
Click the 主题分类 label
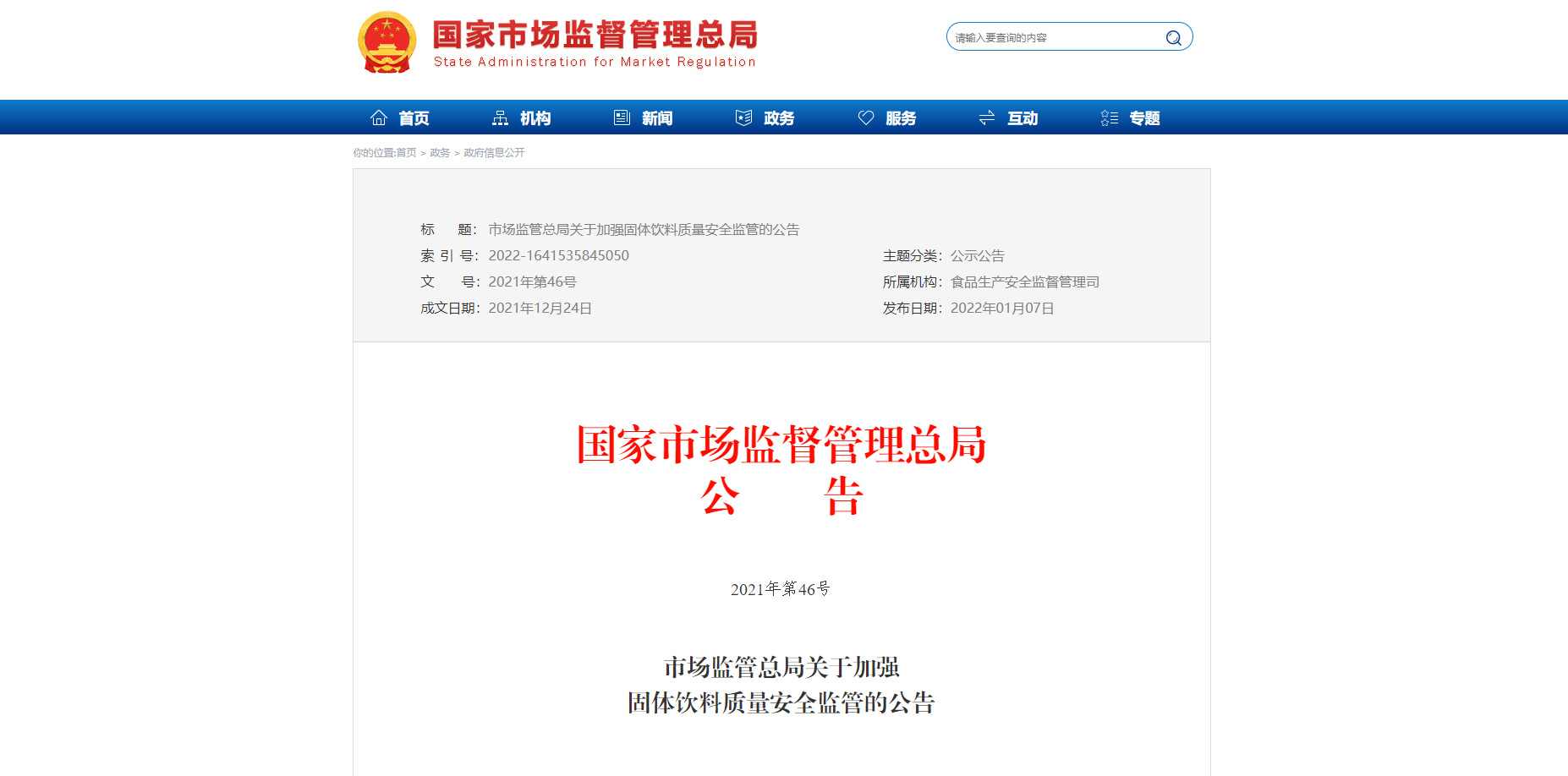pyautogui.click(x=912, y=255)
